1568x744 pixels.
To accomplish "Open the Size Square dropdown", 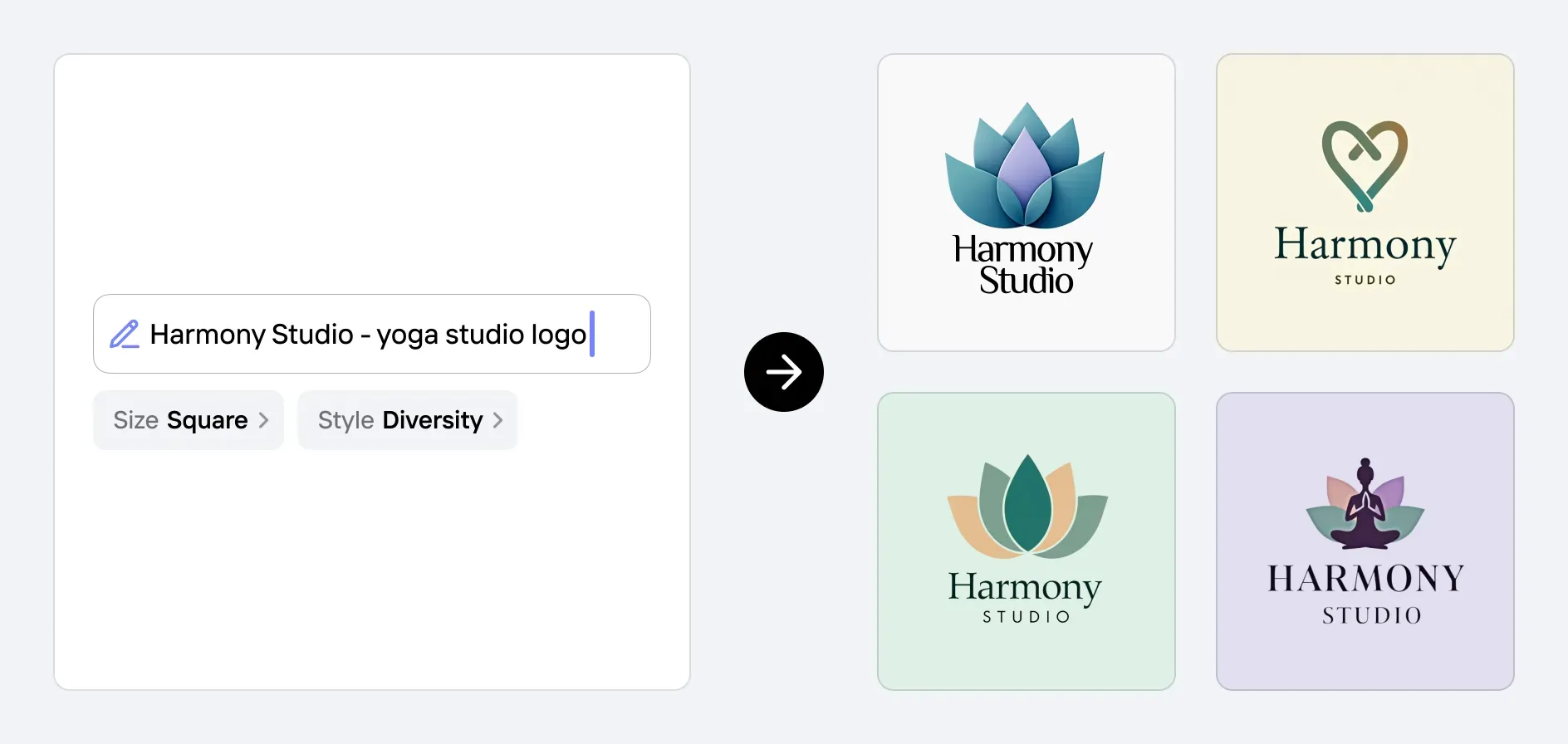I will [x=189, y=420].
